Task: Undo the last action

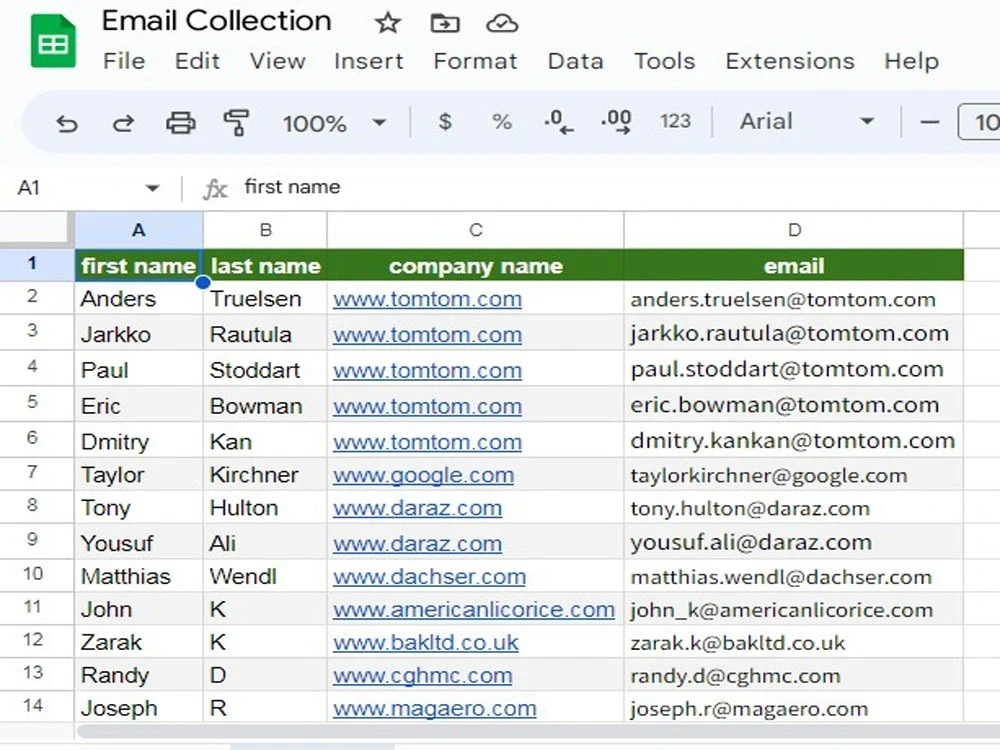Action: [x=66, y=122]
